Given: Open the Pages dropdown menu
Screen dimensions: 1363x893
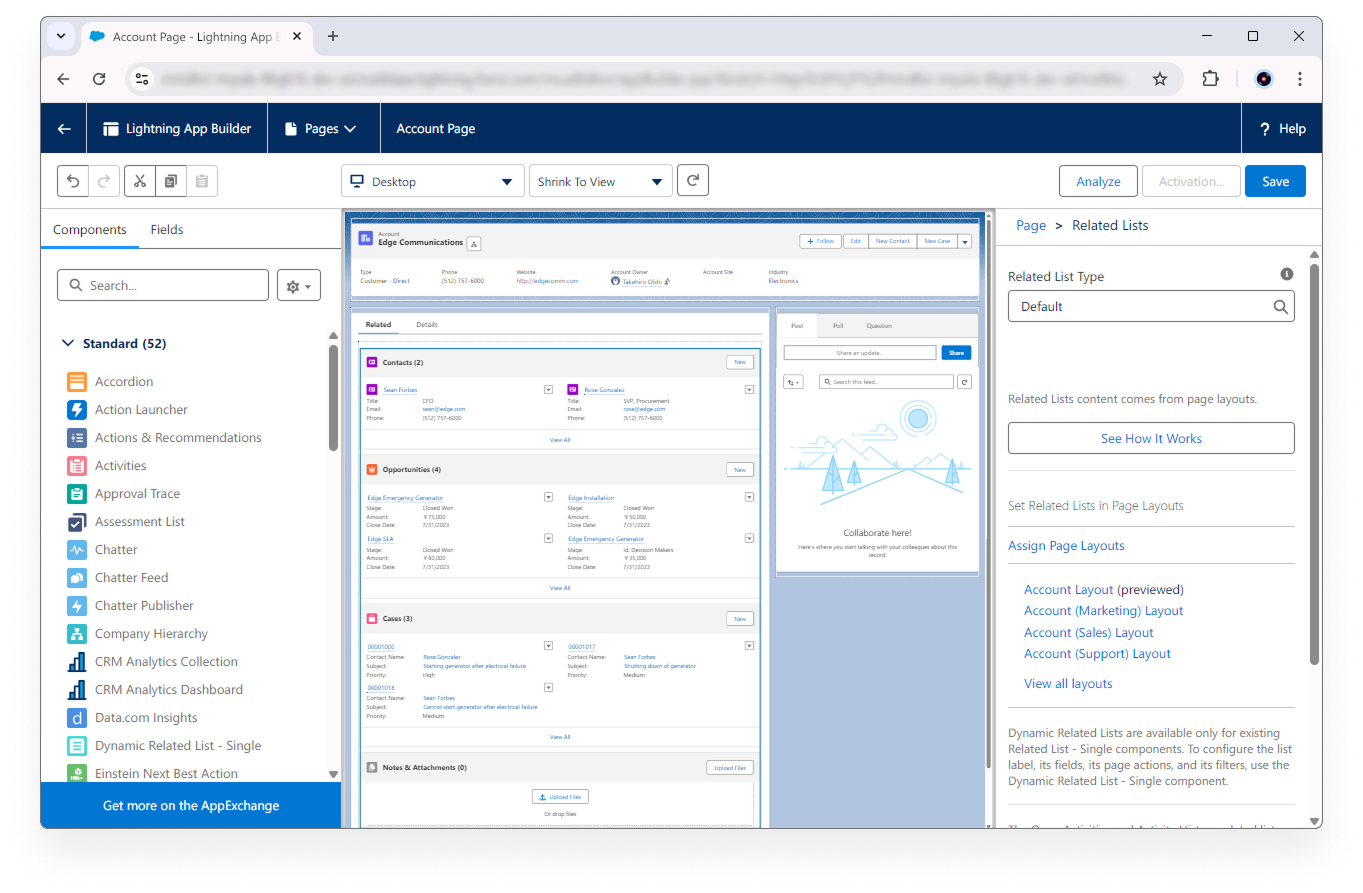Looking at the screenshot, I should point(321,128).
